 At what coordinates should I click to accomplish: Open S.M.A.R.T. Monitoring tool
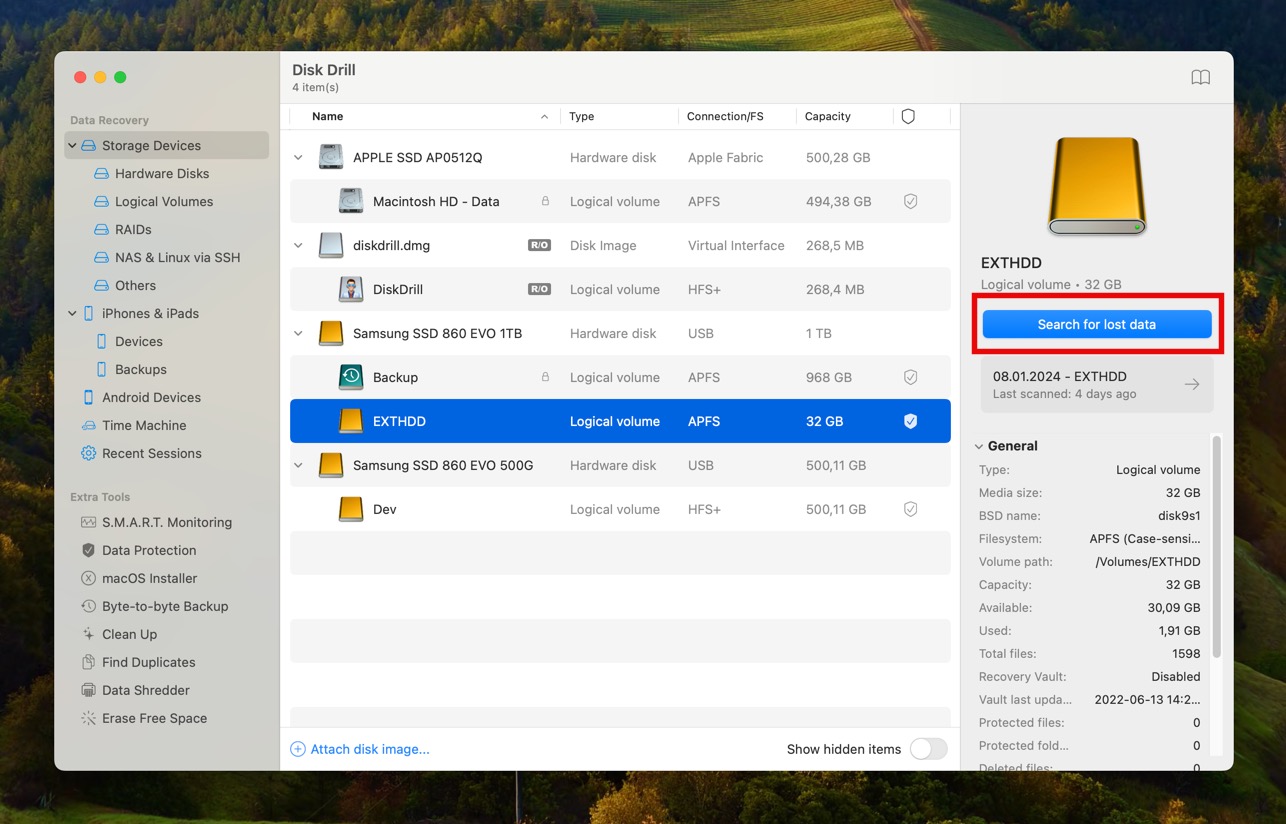(166, 522)
